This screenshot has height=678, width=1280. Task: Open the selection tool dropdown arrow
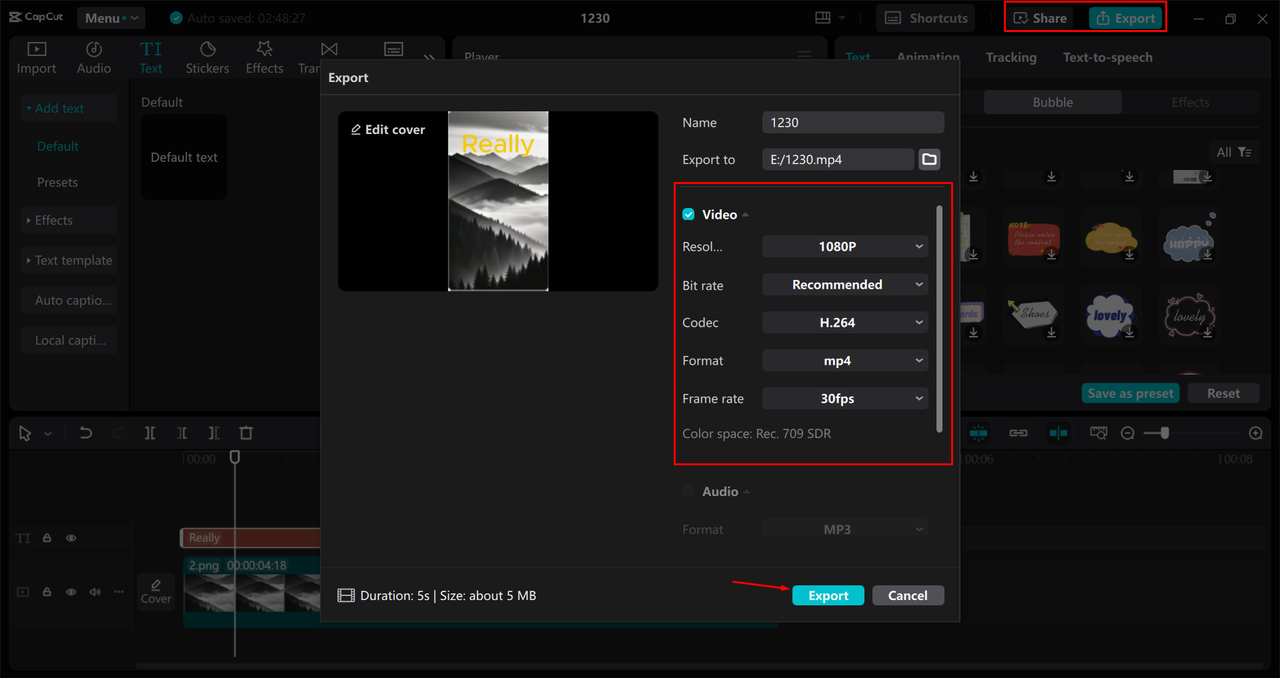coord(47,433)
